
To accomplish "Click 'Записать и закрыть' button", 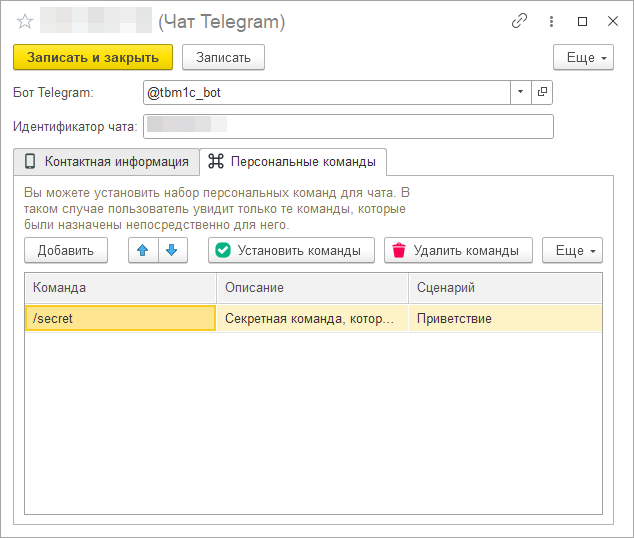I will pyautogui.click(x=93, y=57).
